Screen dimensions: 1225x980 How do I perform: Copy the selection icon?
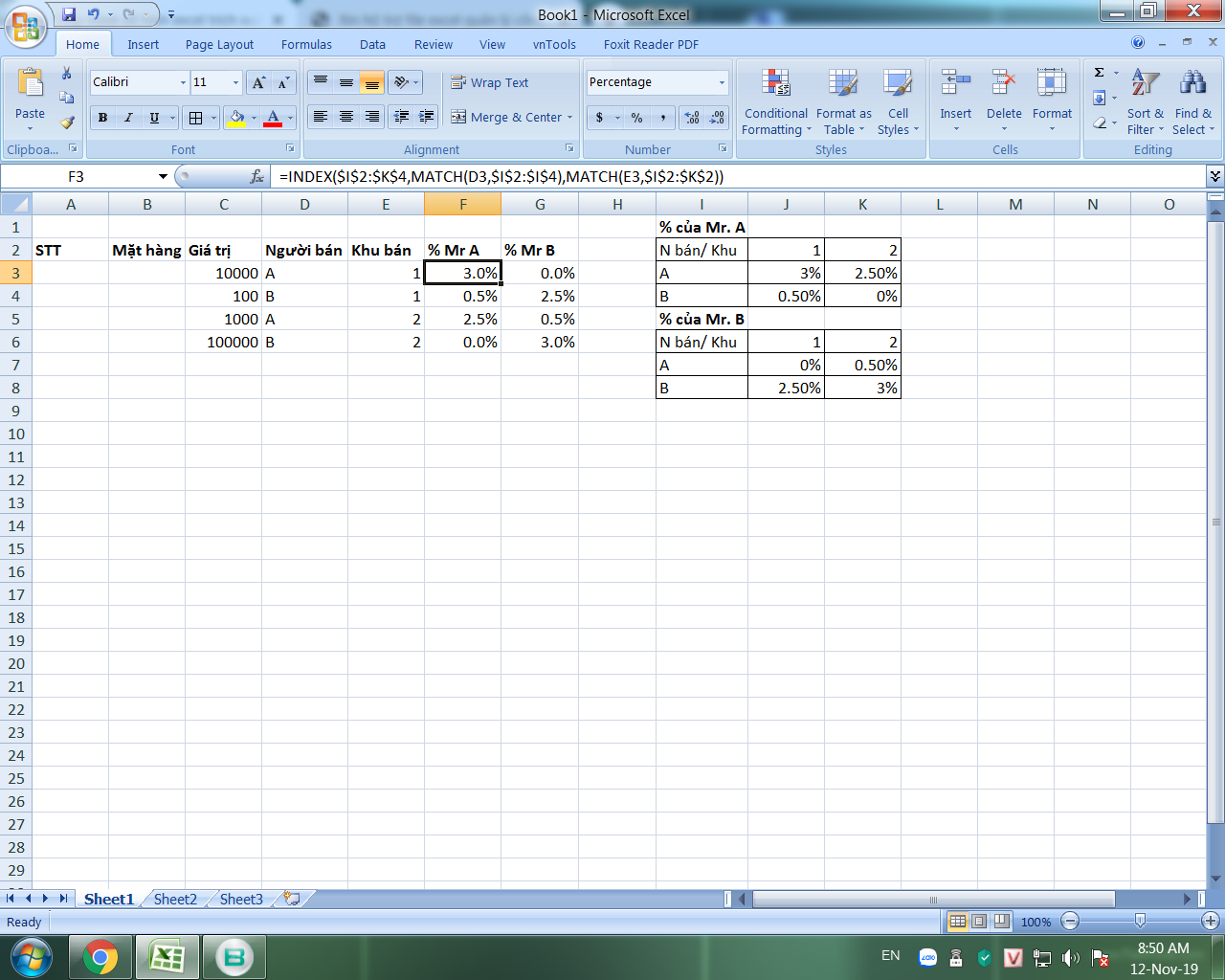(67, 98)
